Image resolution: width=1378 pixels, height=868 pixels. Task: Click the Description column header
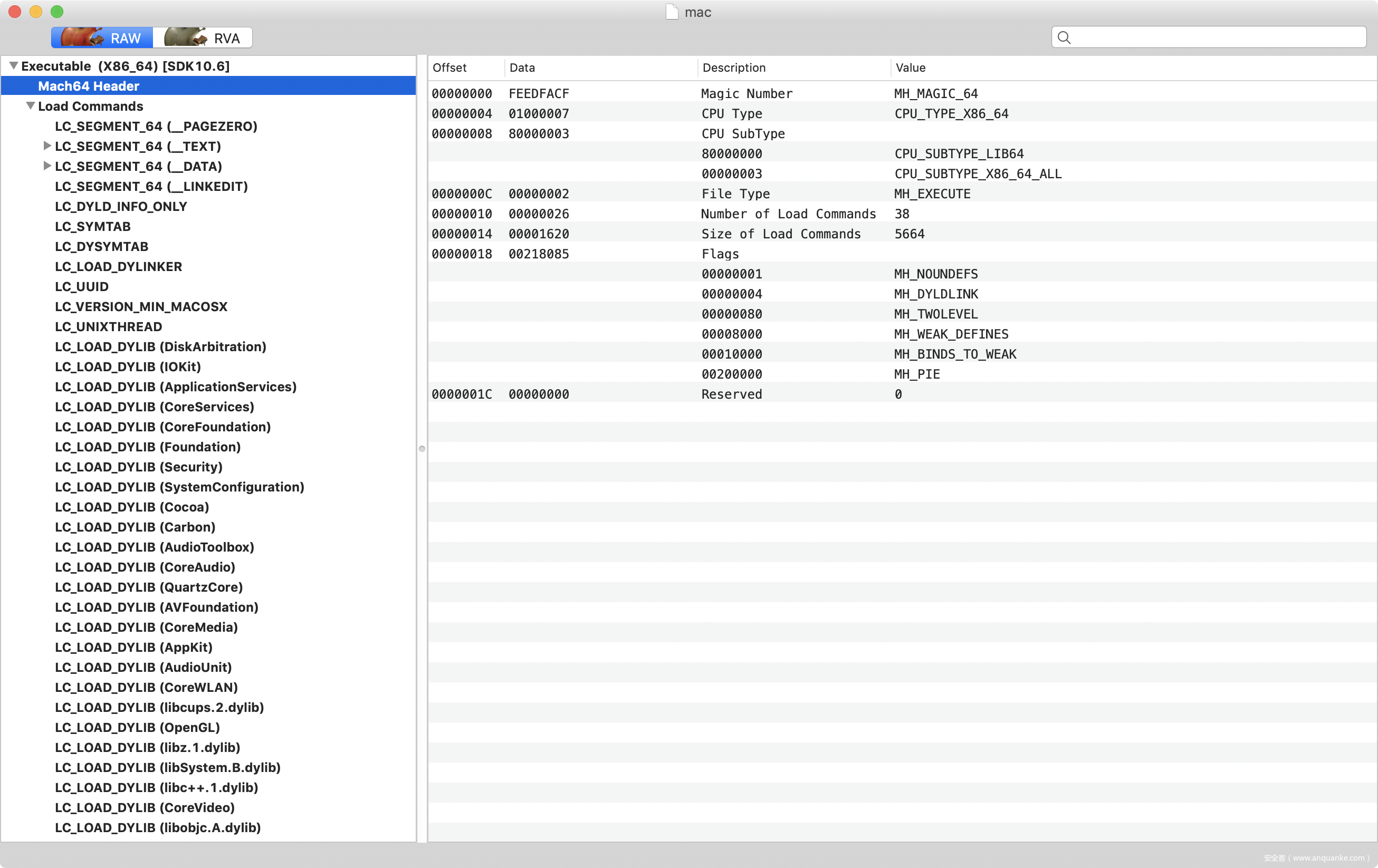click(x=734, y=67)
